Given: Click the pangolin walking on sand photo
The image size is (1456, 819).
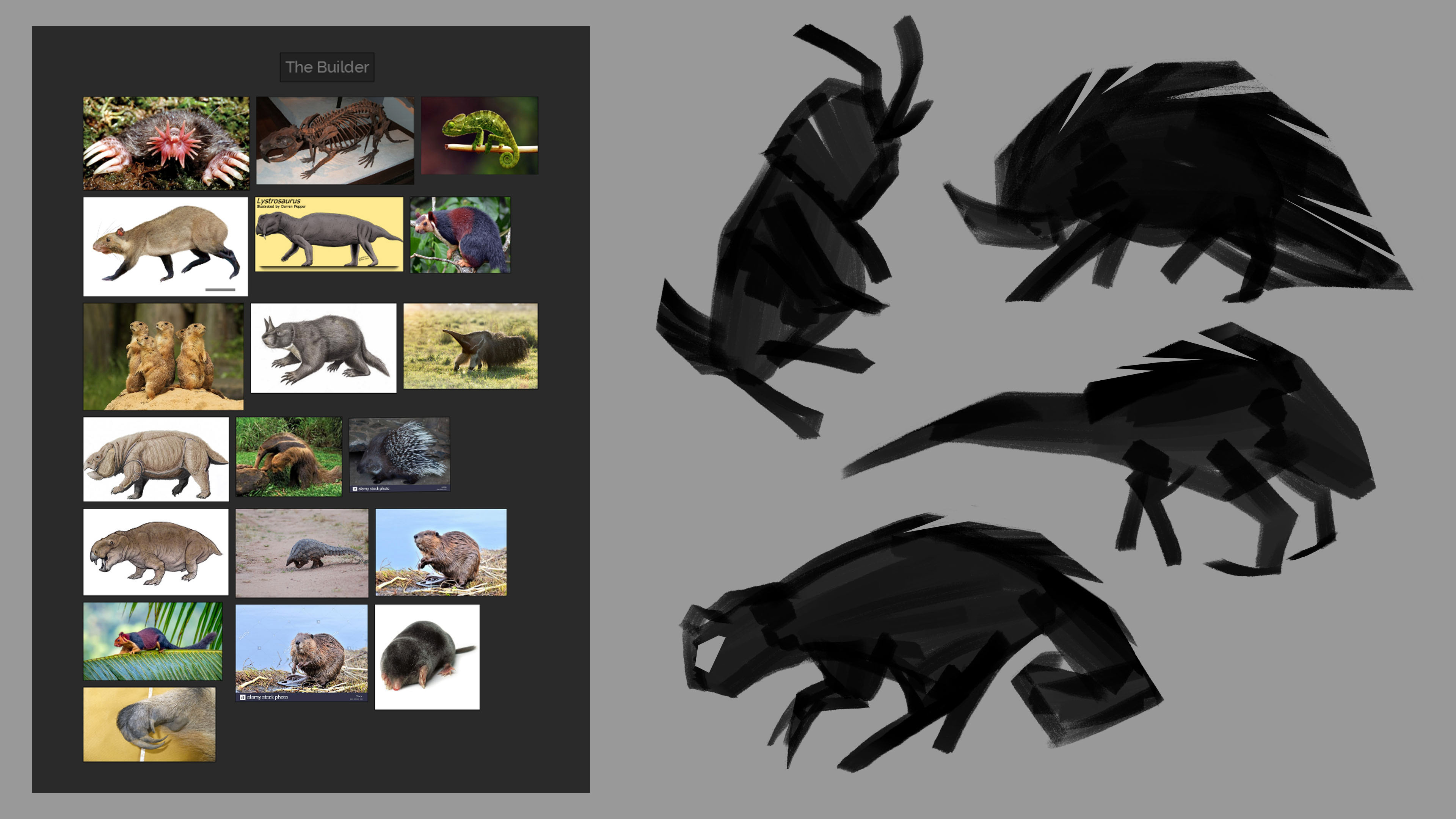Looking at the screenshot, I should tap(301, 553).
